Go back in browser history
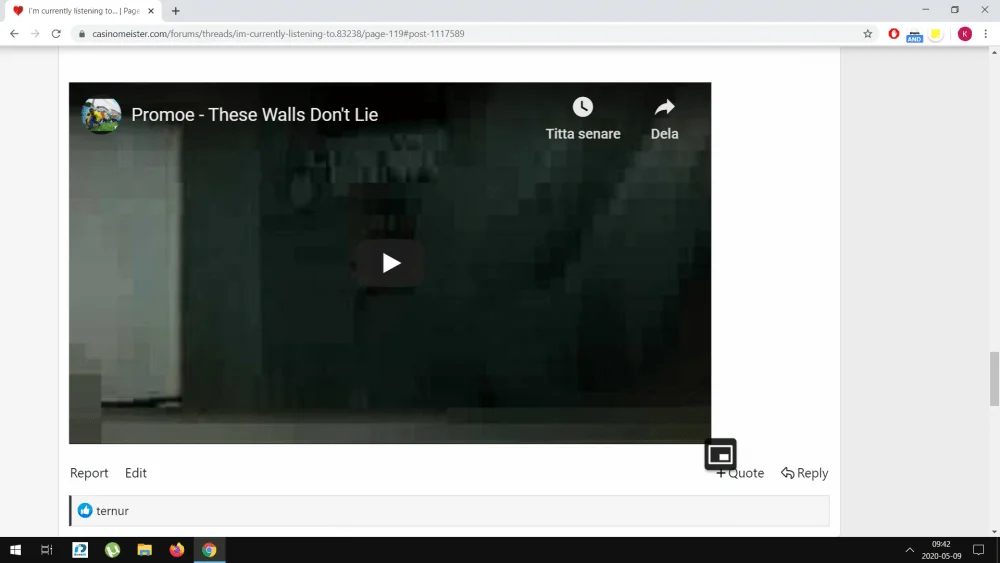The image size is (1000, 563). pos(14,34)
